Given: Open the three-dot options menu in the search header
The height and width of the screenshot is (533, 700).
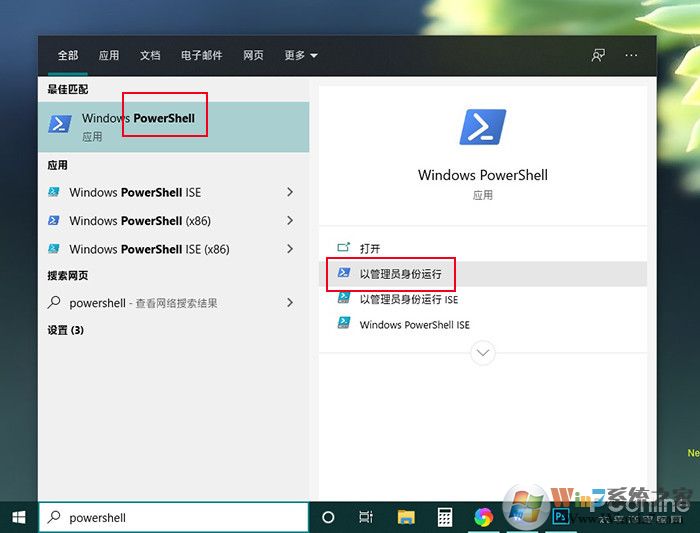Looking at the screenshot, I should click(x=631, y=55).
